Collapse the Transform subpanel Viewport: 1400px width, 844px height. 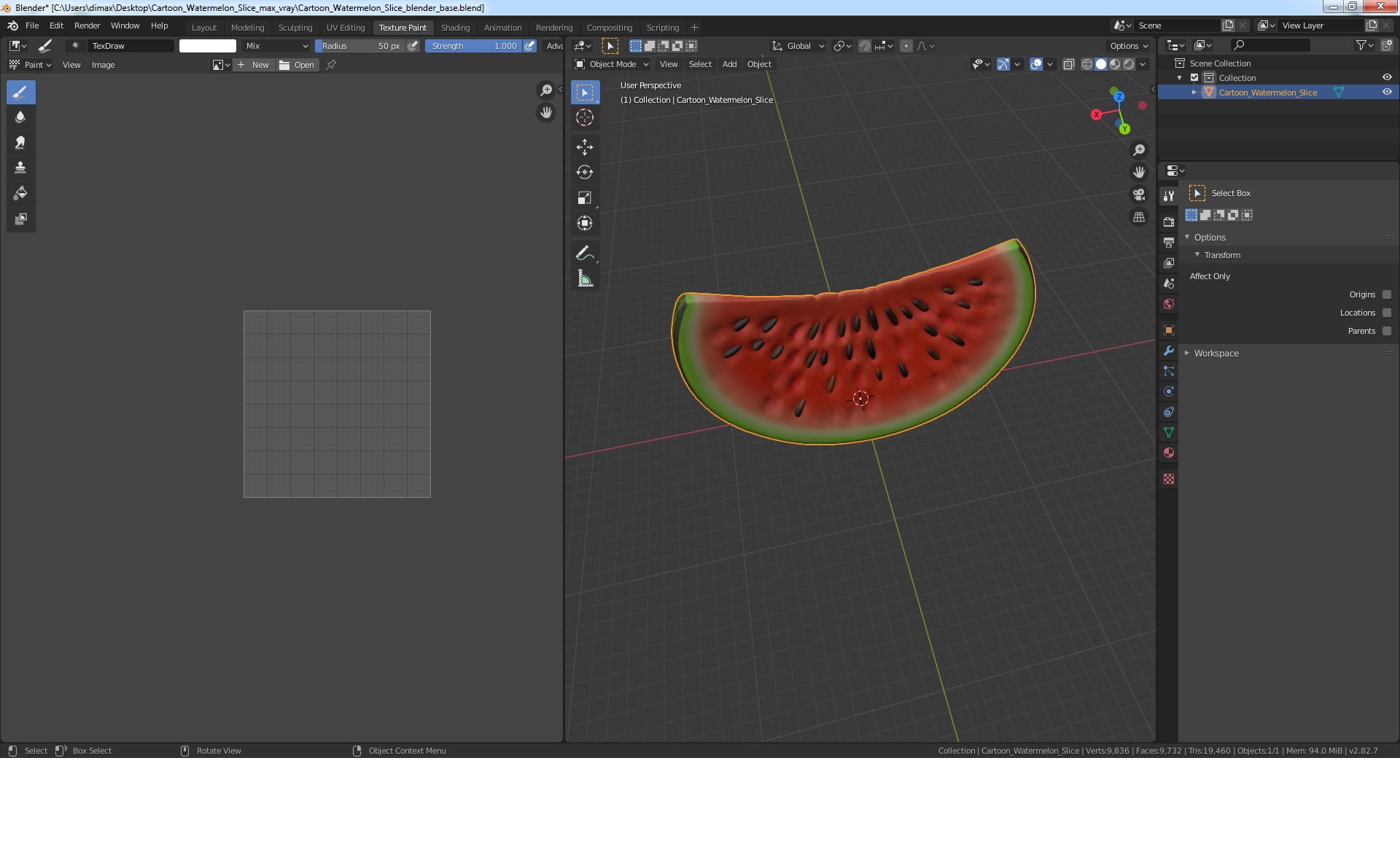(x=1197, y=255)
